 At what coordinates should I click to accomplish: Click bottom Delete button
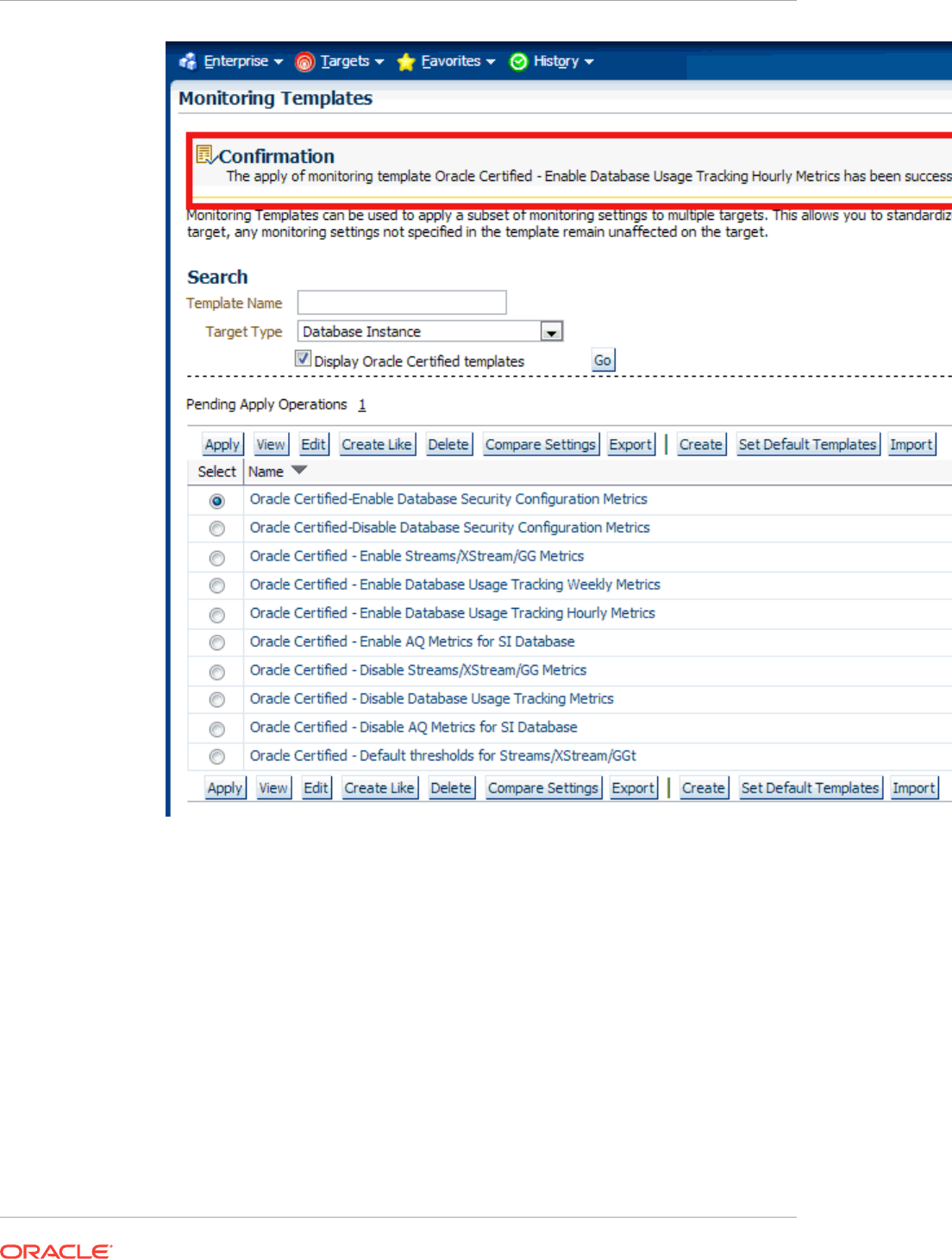coord(451,787)
